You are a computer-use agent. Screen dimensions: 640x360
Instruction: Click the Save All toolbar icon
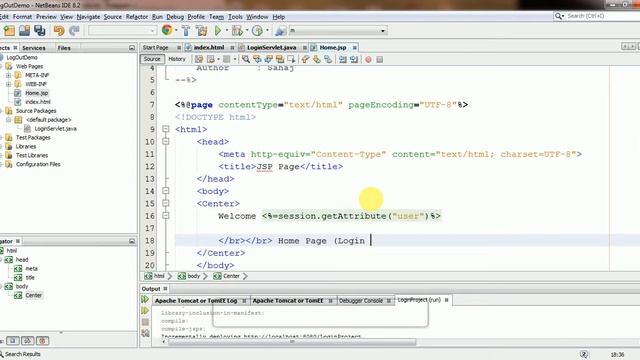[40, 31]
